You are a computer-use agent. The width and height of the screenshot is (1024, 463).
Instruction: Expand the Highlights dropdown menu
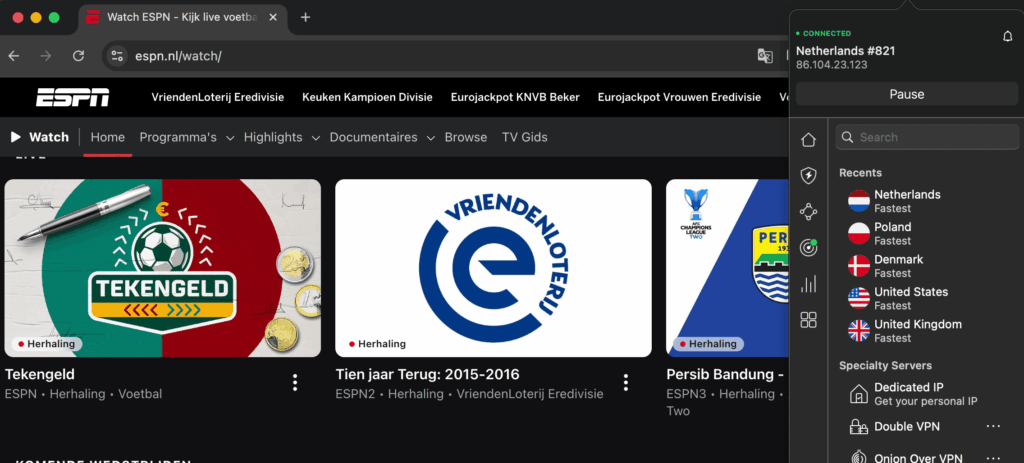coord(281,137)
